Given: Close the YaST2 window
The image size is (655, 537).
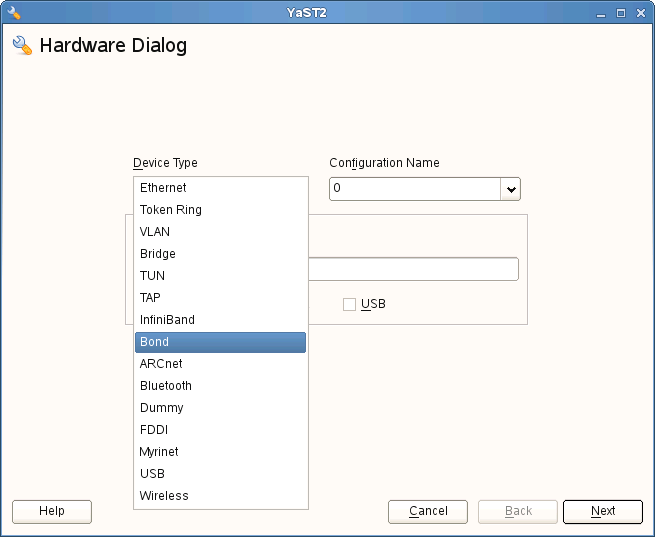Looking at the screenshot, I should pos(641,13).
